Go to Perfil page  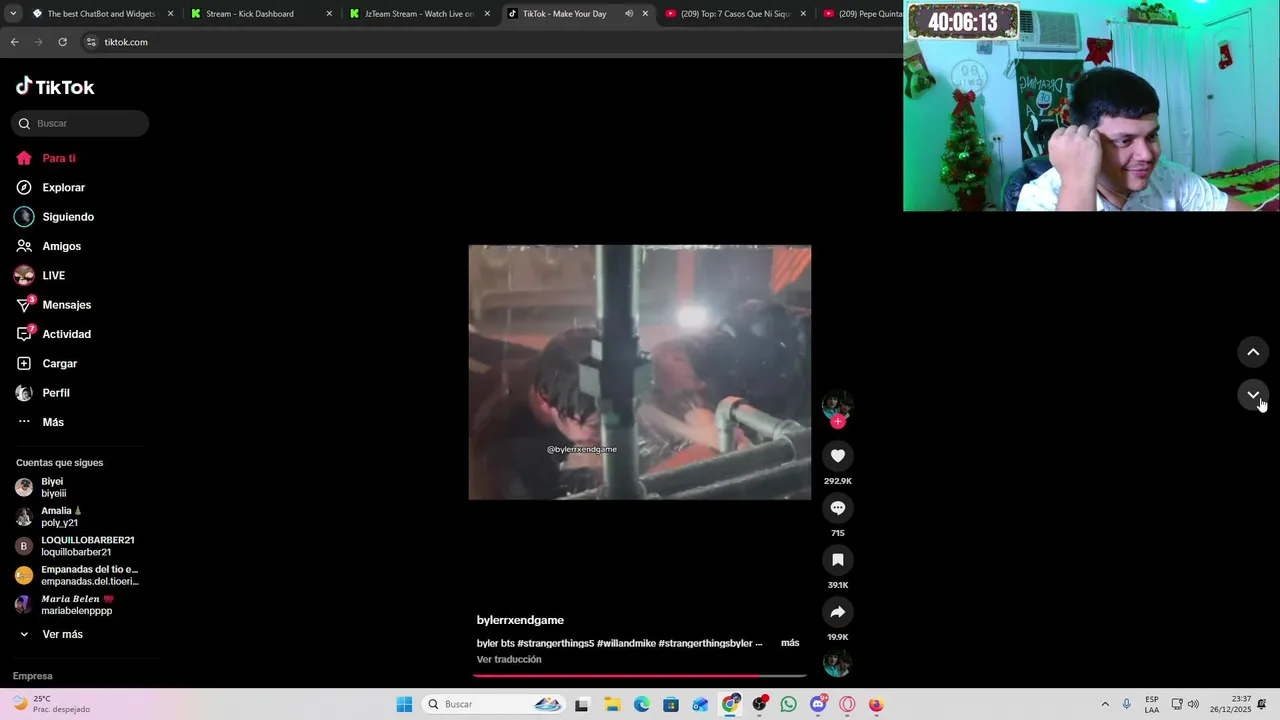(43, 393)
